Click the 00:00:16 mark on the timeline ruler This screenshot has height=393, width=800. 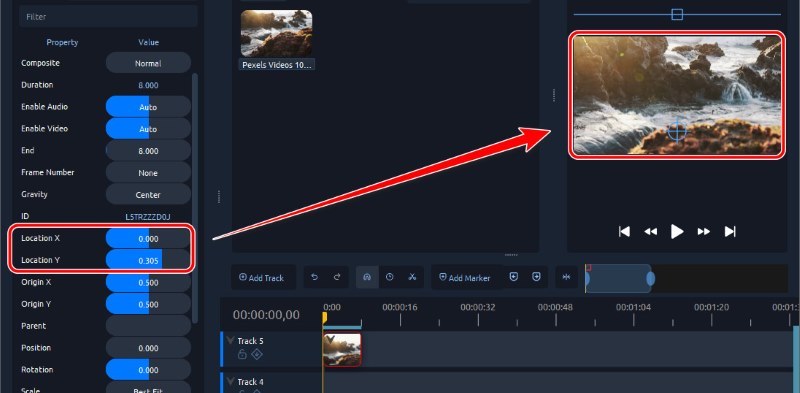point(400,307)
